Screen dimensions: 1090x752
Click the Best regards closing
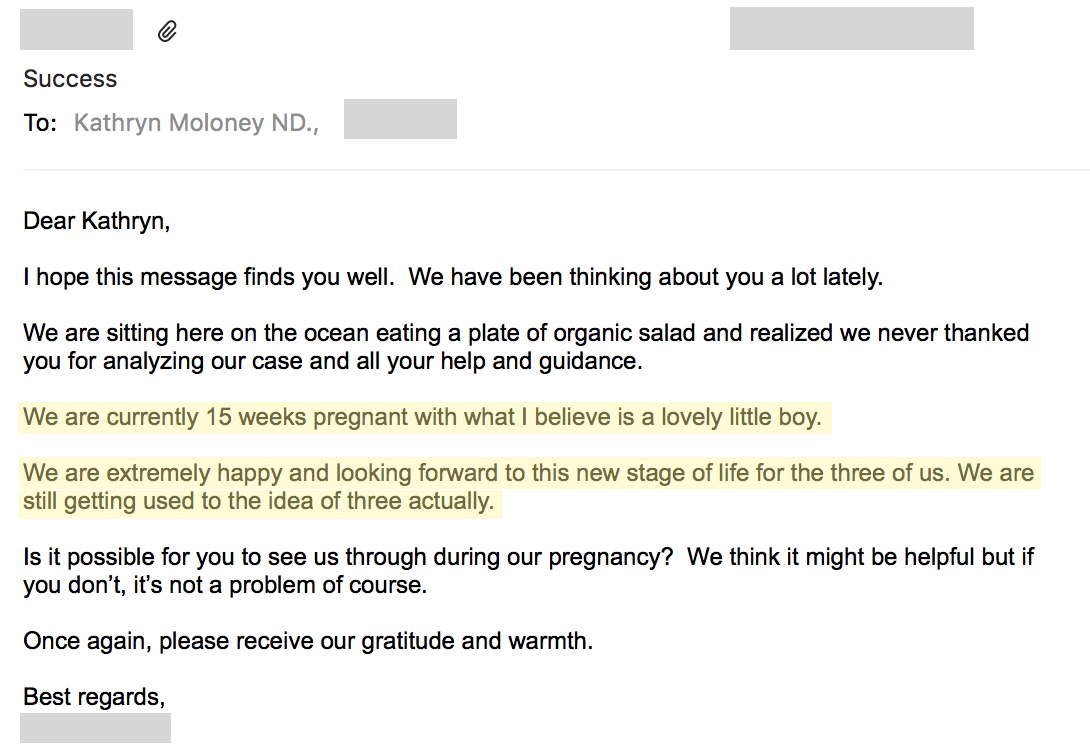point(95,696)
